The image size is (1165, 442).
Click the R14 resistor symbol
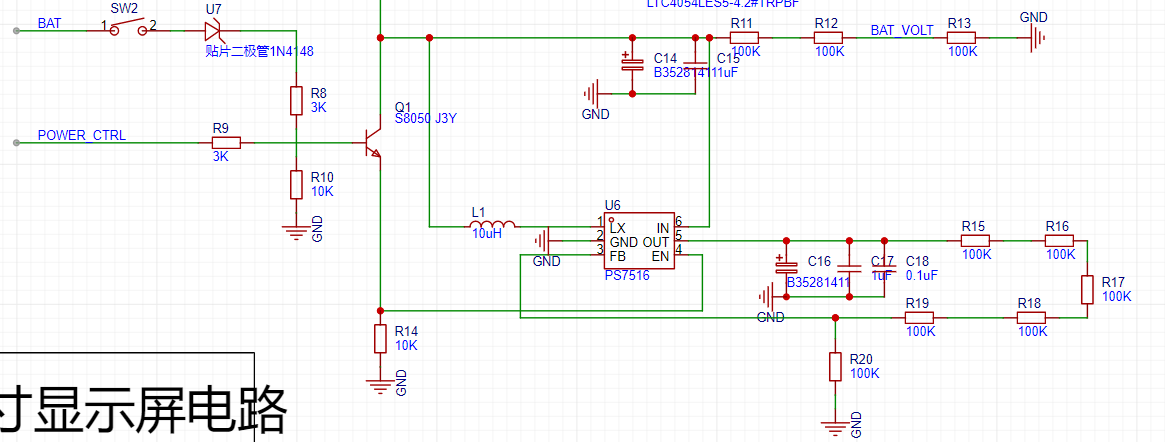coord(380,338)
